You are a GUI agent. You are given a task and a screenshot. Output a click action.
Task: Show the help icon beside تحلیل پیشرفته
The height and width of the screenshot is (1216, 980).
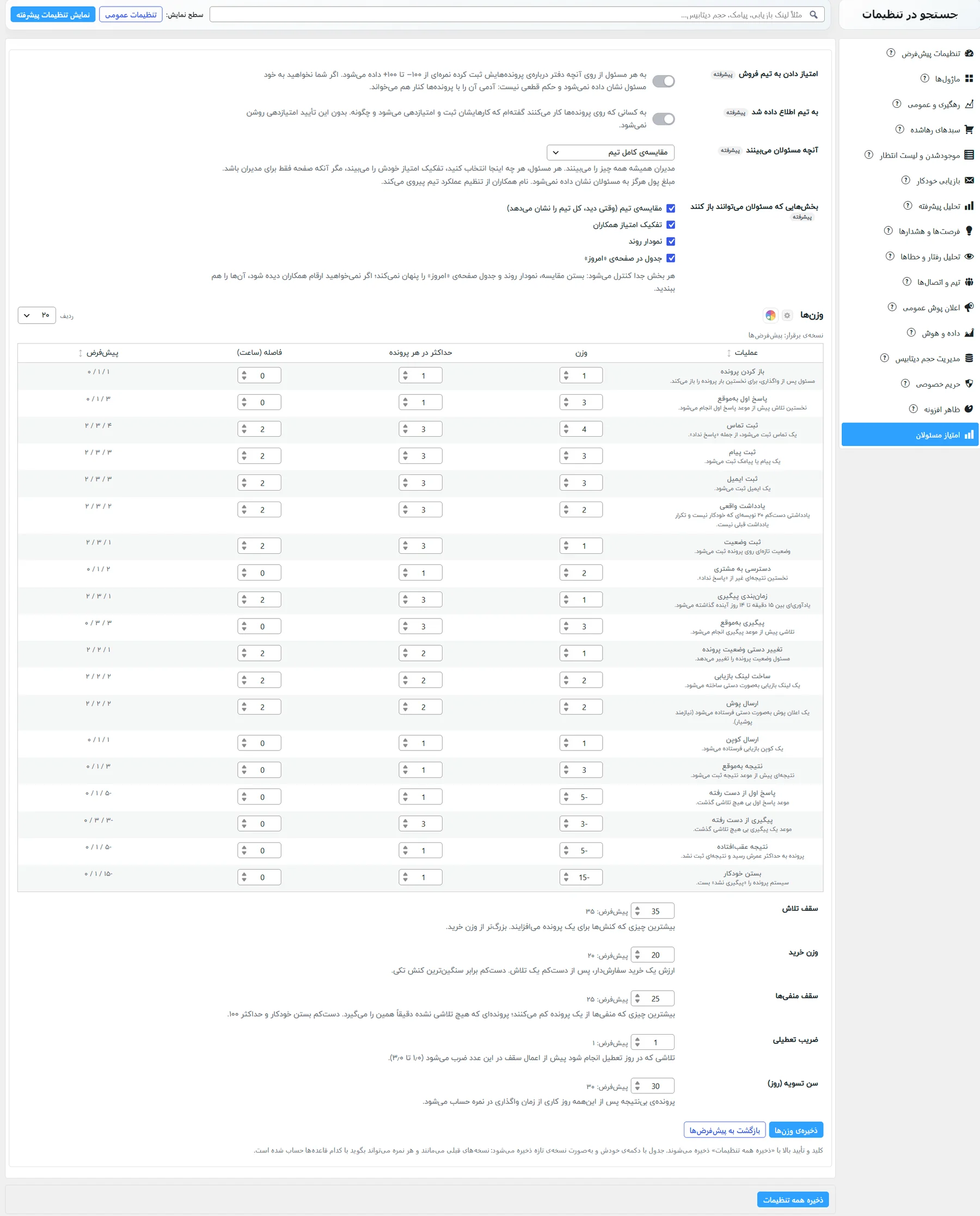click(908, 205)
